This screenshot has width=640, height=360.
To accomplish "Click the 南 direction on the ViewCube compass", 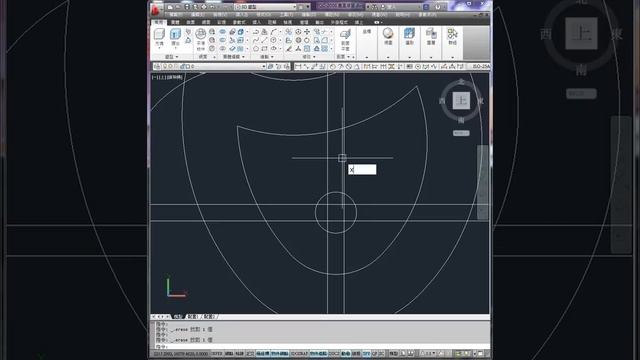I will [x=461, y=120].
